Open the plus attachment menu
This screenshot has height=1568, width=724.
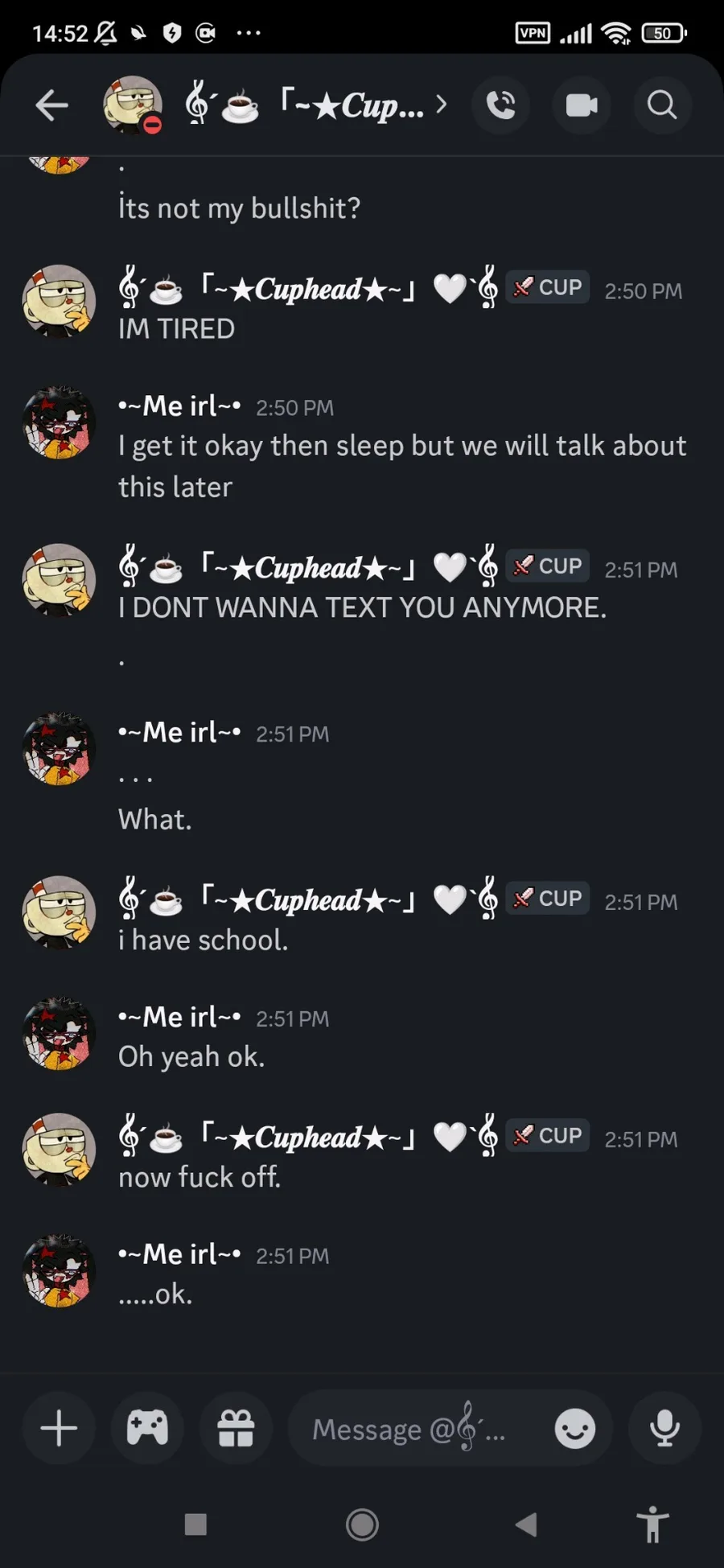(x=60, y=1429)
